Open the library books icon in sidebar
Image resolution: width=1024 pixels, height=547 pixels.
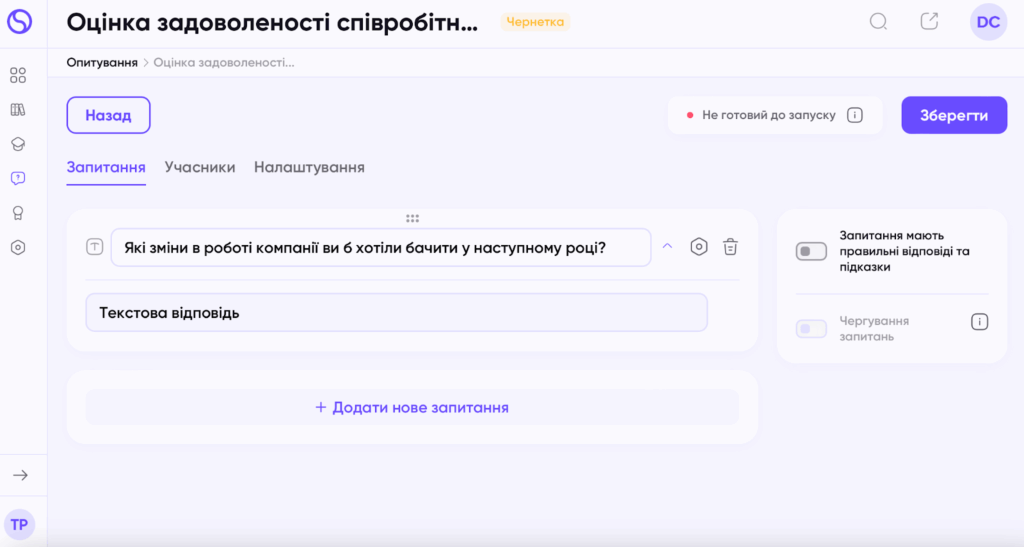pos(18,109)
